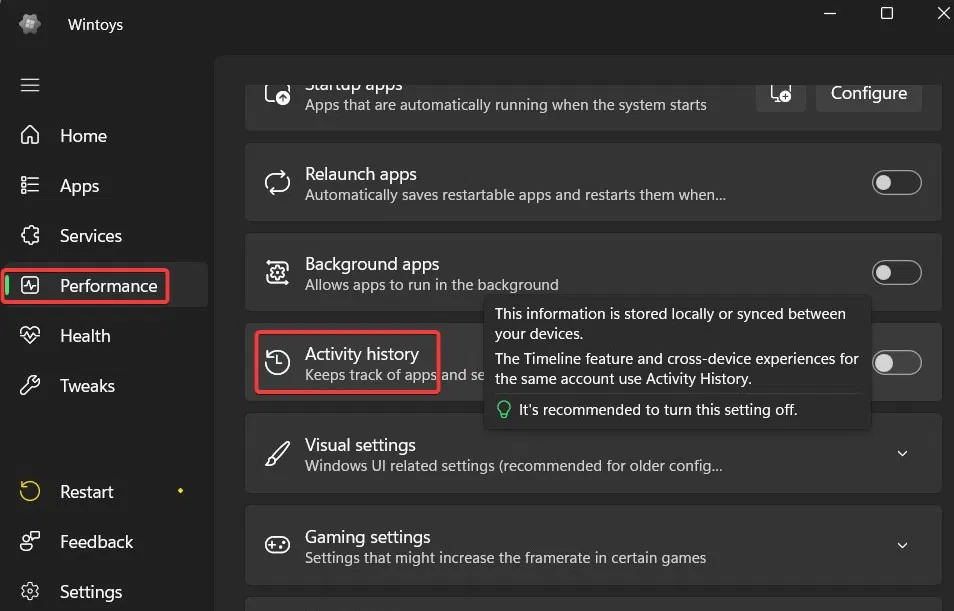Turn on the Activity history switch

click(x=896, y=363)
